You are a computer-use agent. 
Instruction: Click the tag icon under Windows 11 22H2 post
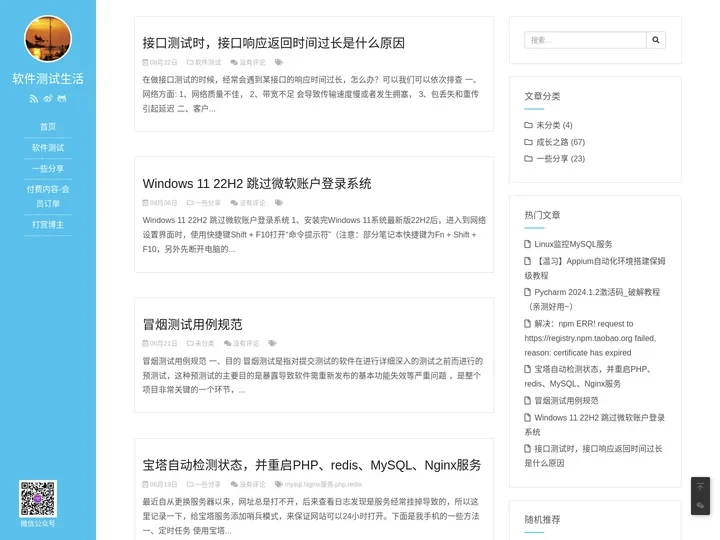click(279, 202)
